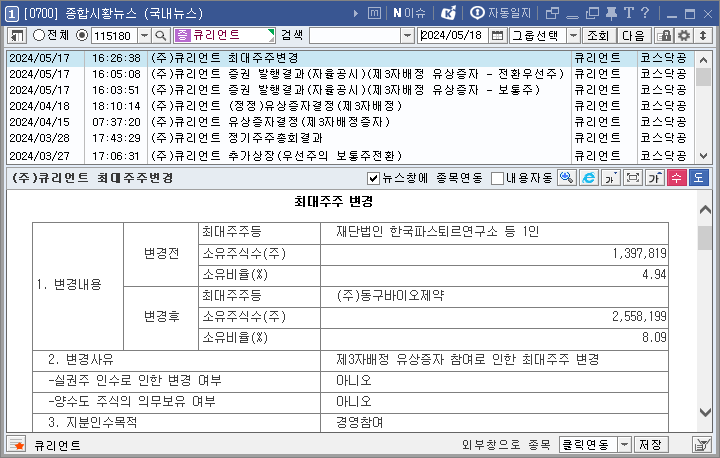
Task: Click up arrow of news list scrollbar
Action: (x=703, y=59)
